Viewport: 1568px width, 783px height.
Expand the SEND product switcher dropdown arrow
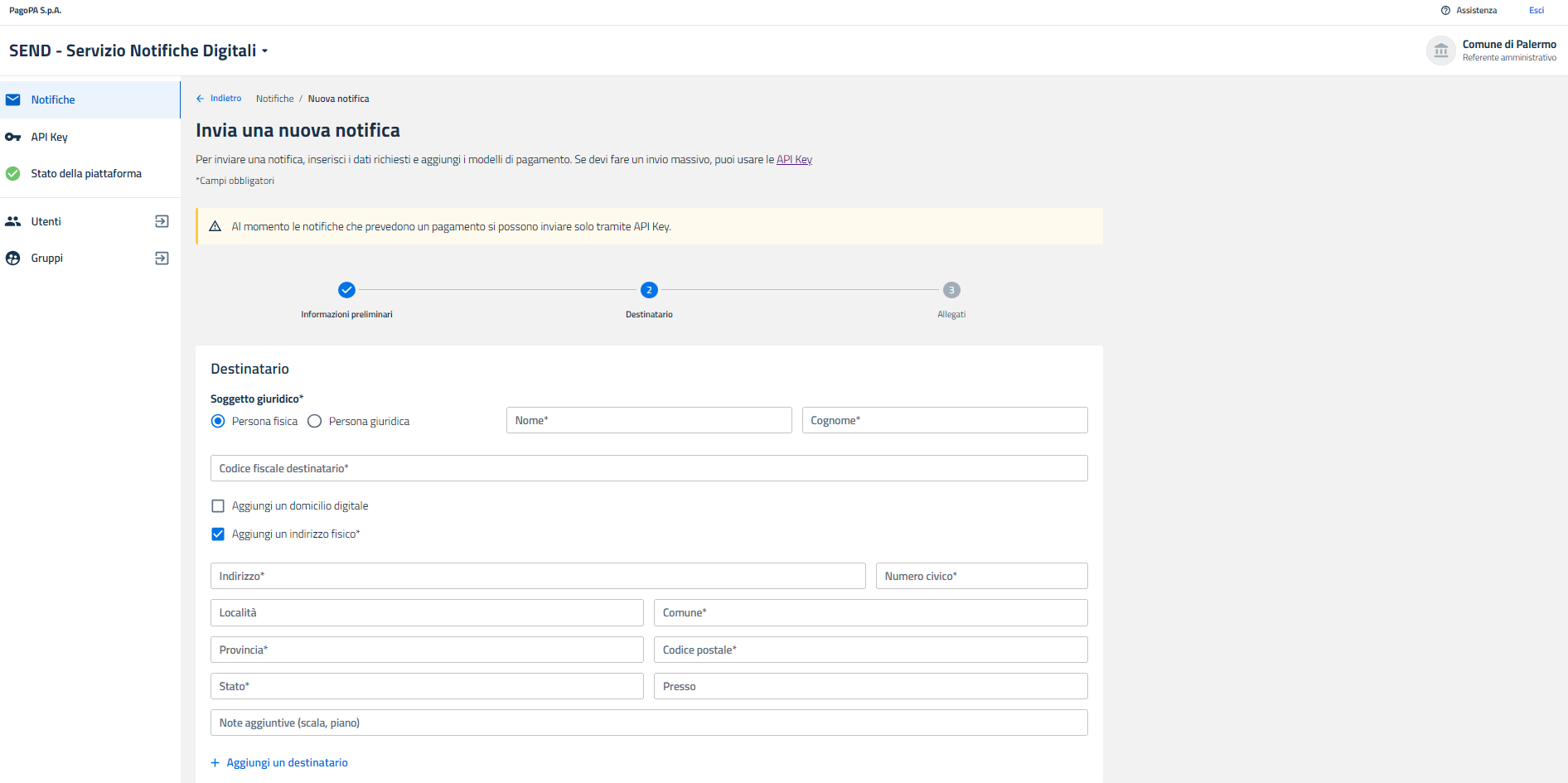tap(265, 51)
